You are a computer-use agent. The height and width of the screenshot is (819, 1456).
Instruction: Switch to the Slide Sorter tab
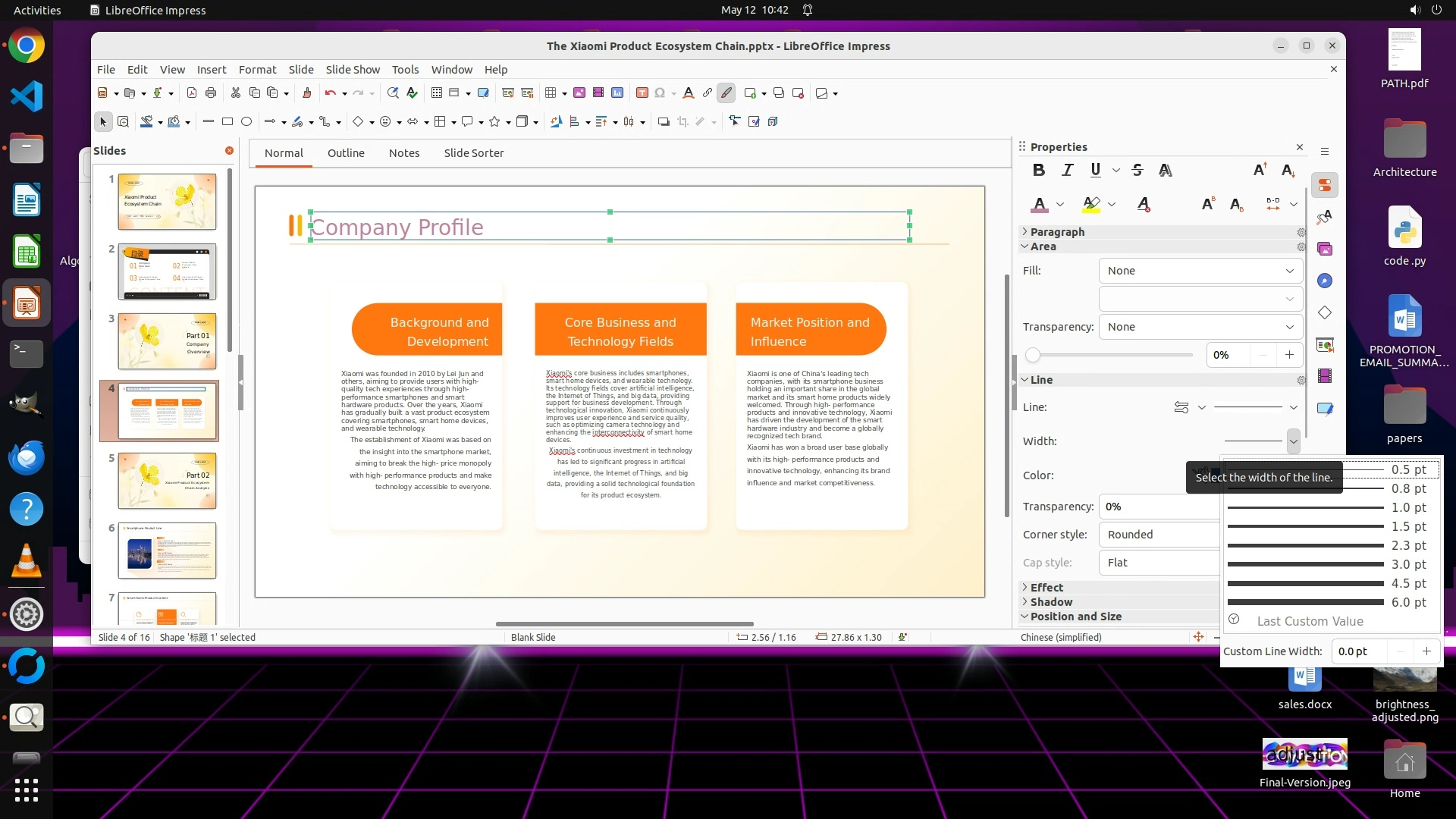click(473, 152)
